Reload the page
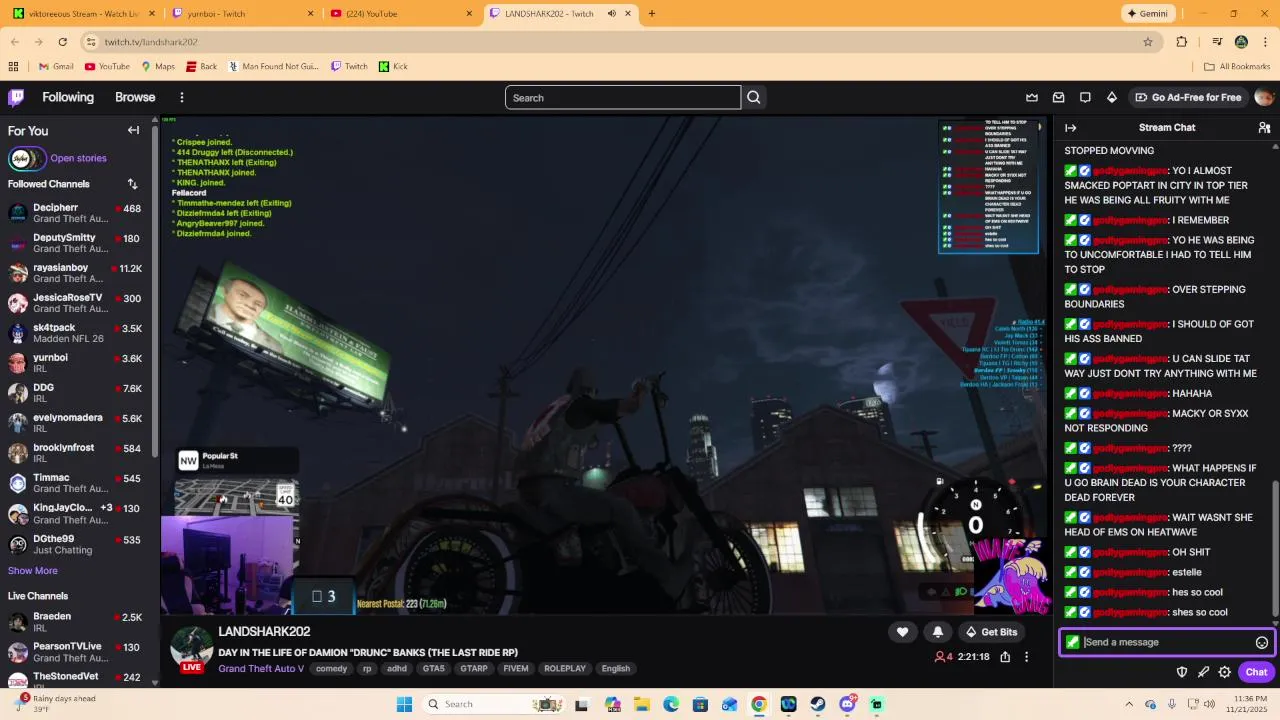 tap(62, 42)
